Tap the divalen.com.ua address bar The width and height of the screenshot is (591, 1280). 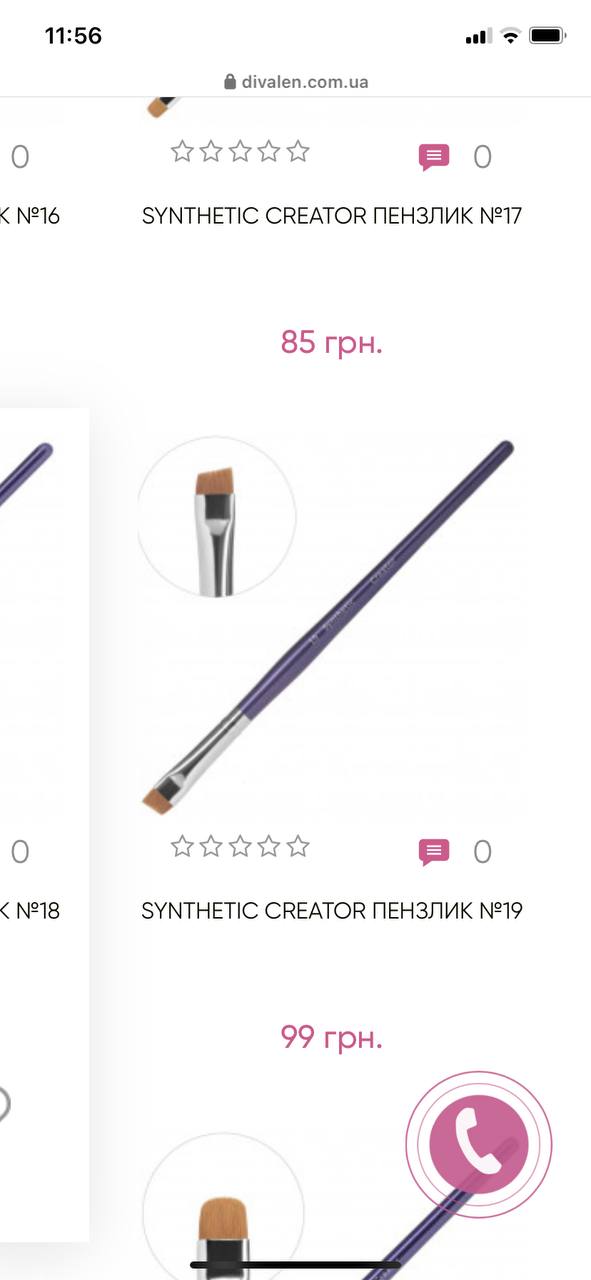pos(296,82)
